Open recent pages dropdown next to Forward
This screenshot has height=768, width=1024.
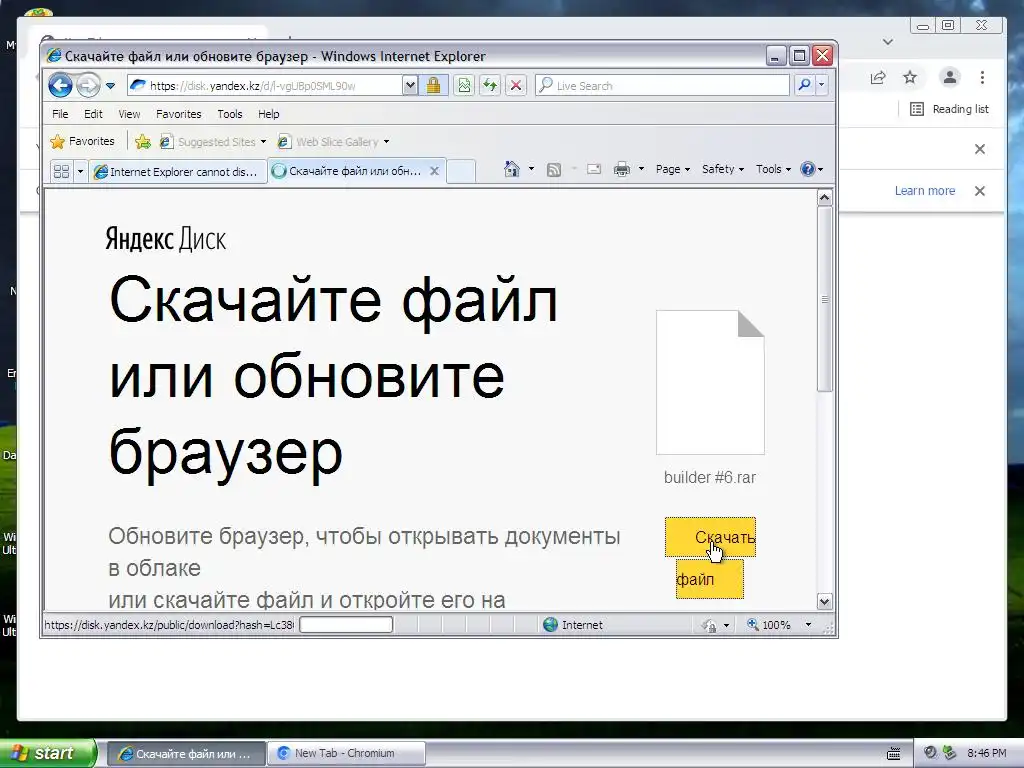coord(110,86)
